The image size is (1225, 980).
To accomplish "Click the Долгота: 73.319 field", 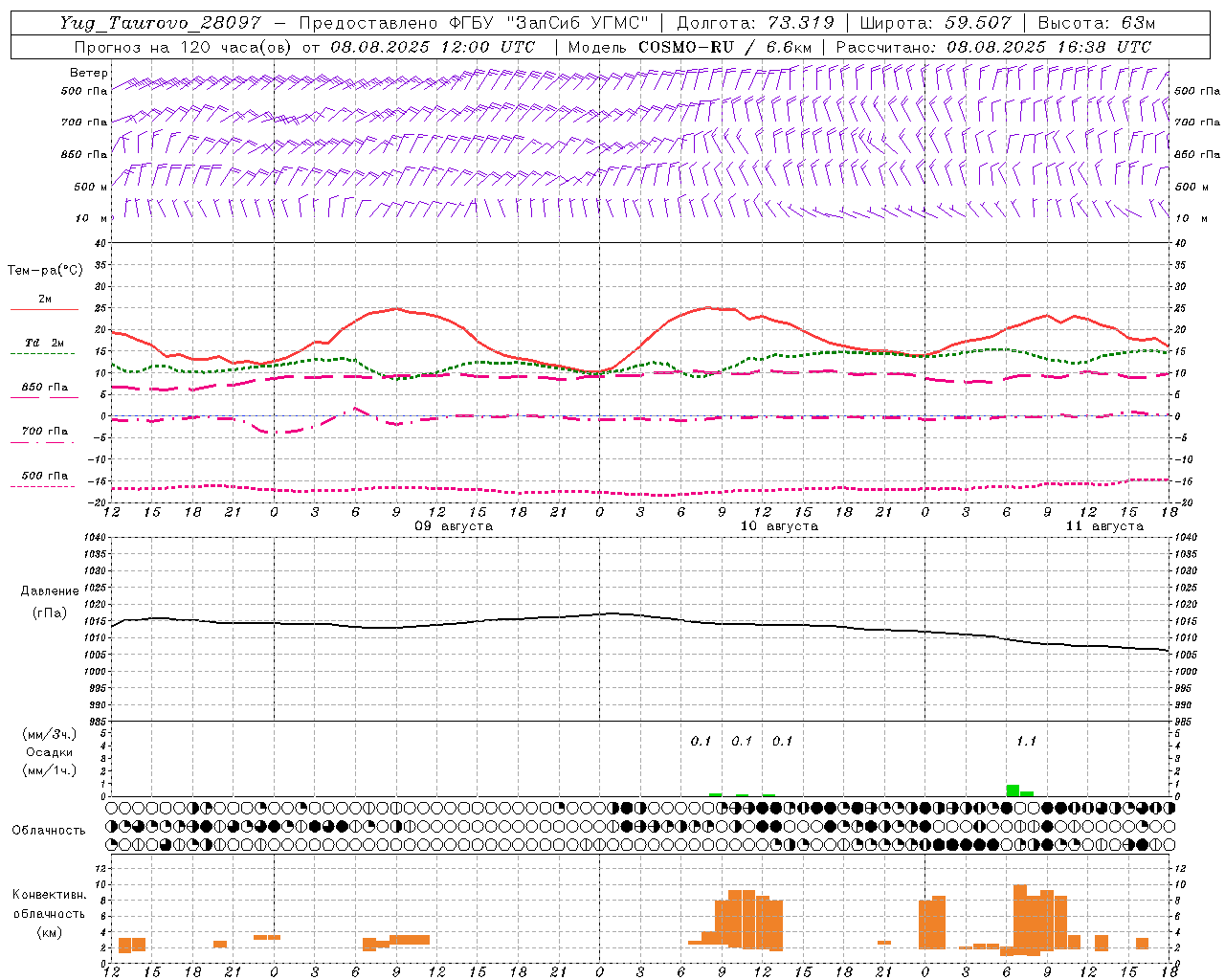I will [x=755, y=23].
